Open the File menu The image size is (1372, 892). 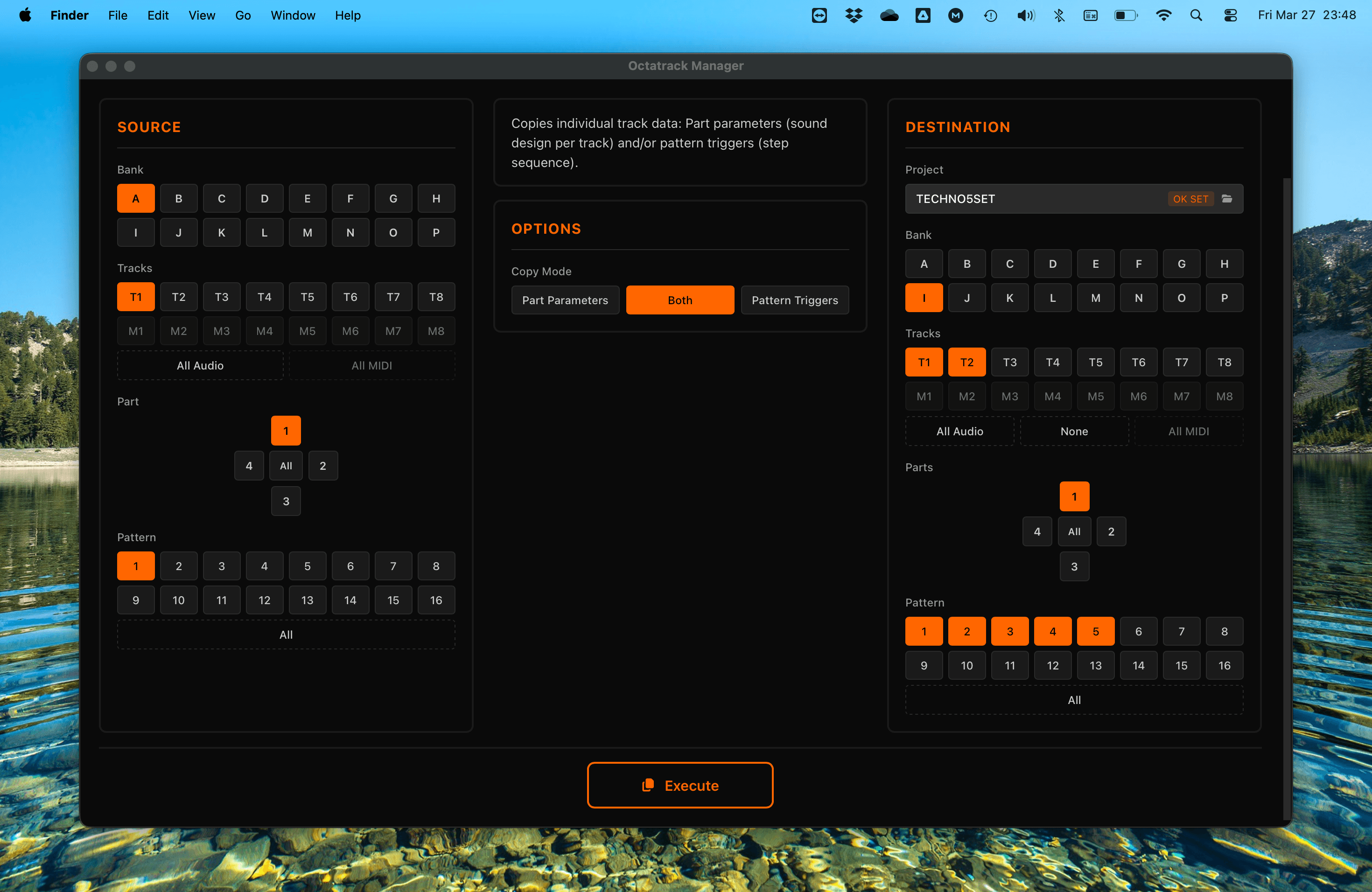pyautogui.click(x=118, y=15)
